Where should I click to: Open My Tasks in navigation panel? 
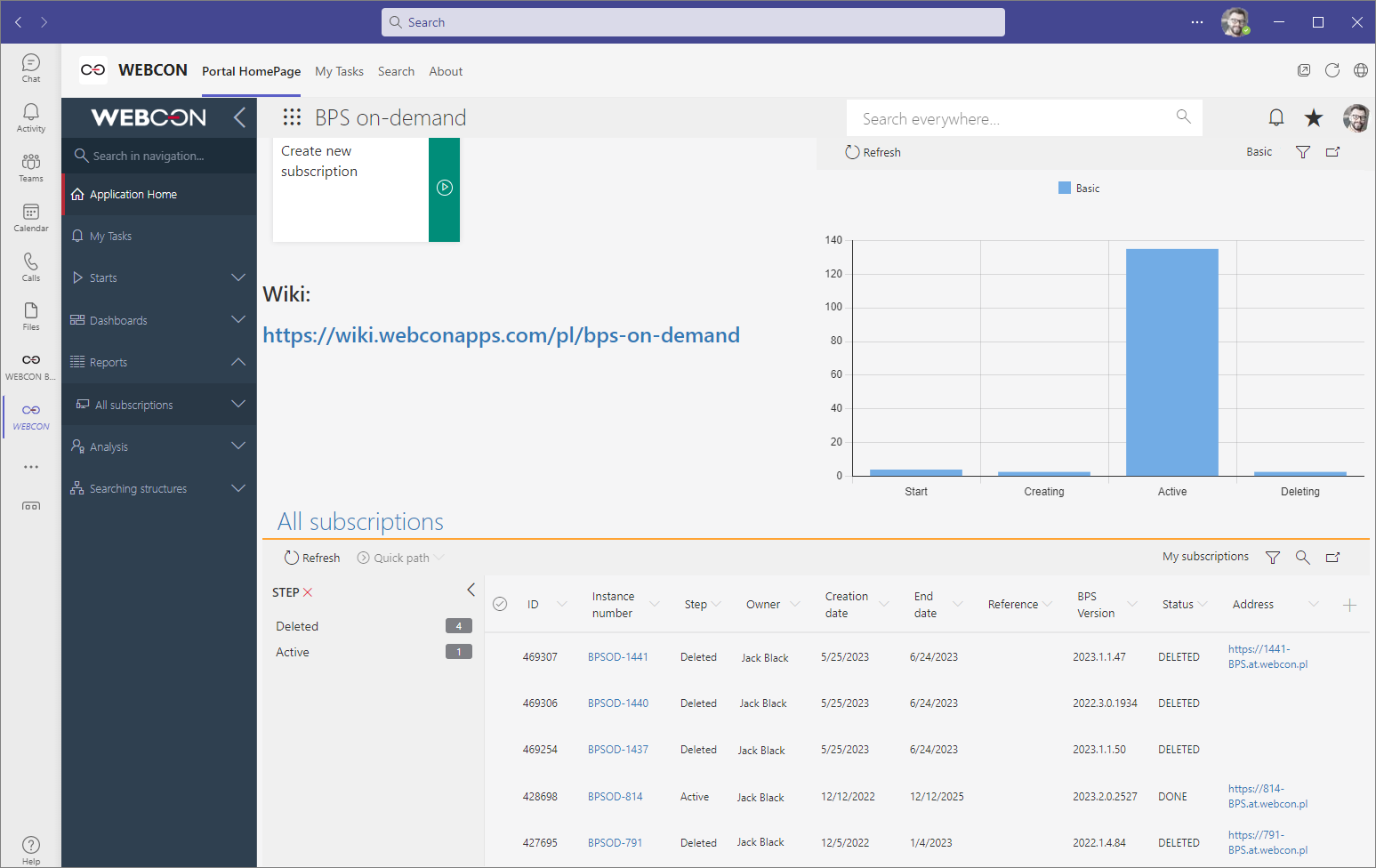tap(159, 236)
